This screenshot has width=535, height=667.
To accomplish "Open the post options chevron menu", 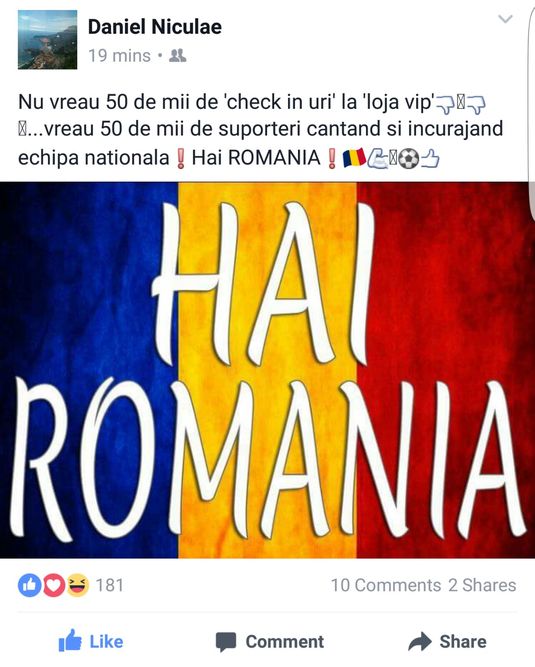I will tap(505, 19).
